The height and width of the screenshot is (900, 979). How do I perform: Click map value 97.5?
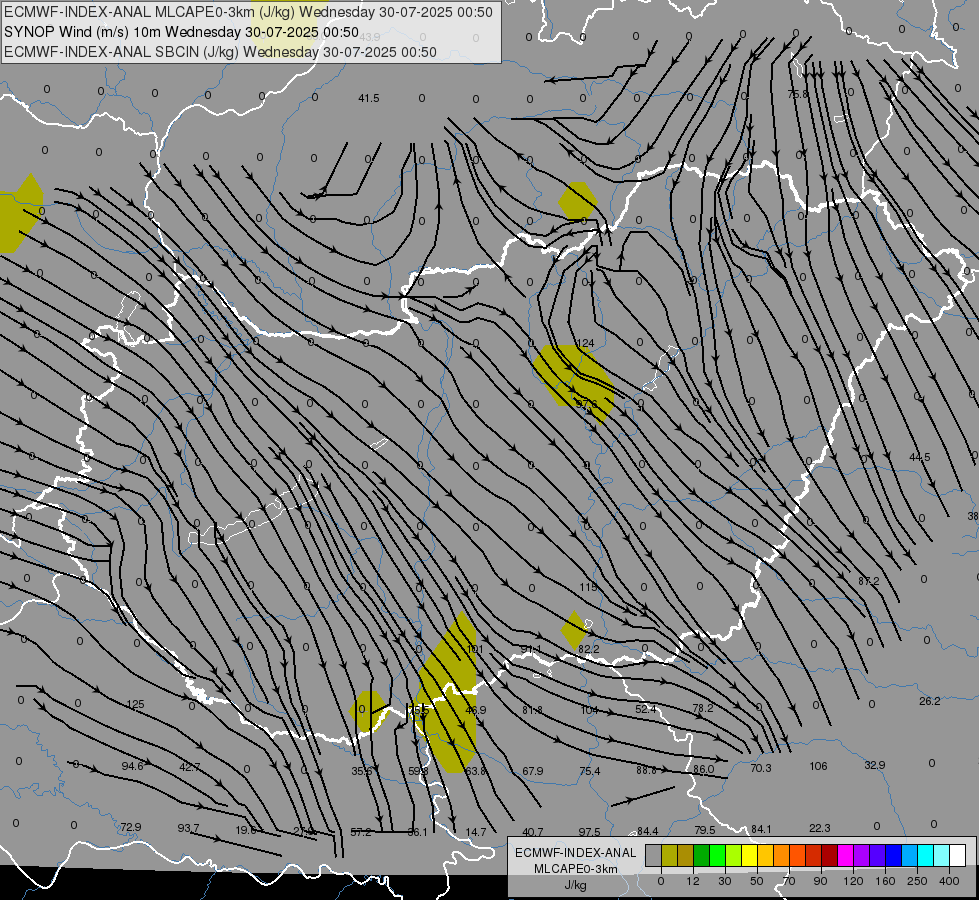(x=589, y=831)
